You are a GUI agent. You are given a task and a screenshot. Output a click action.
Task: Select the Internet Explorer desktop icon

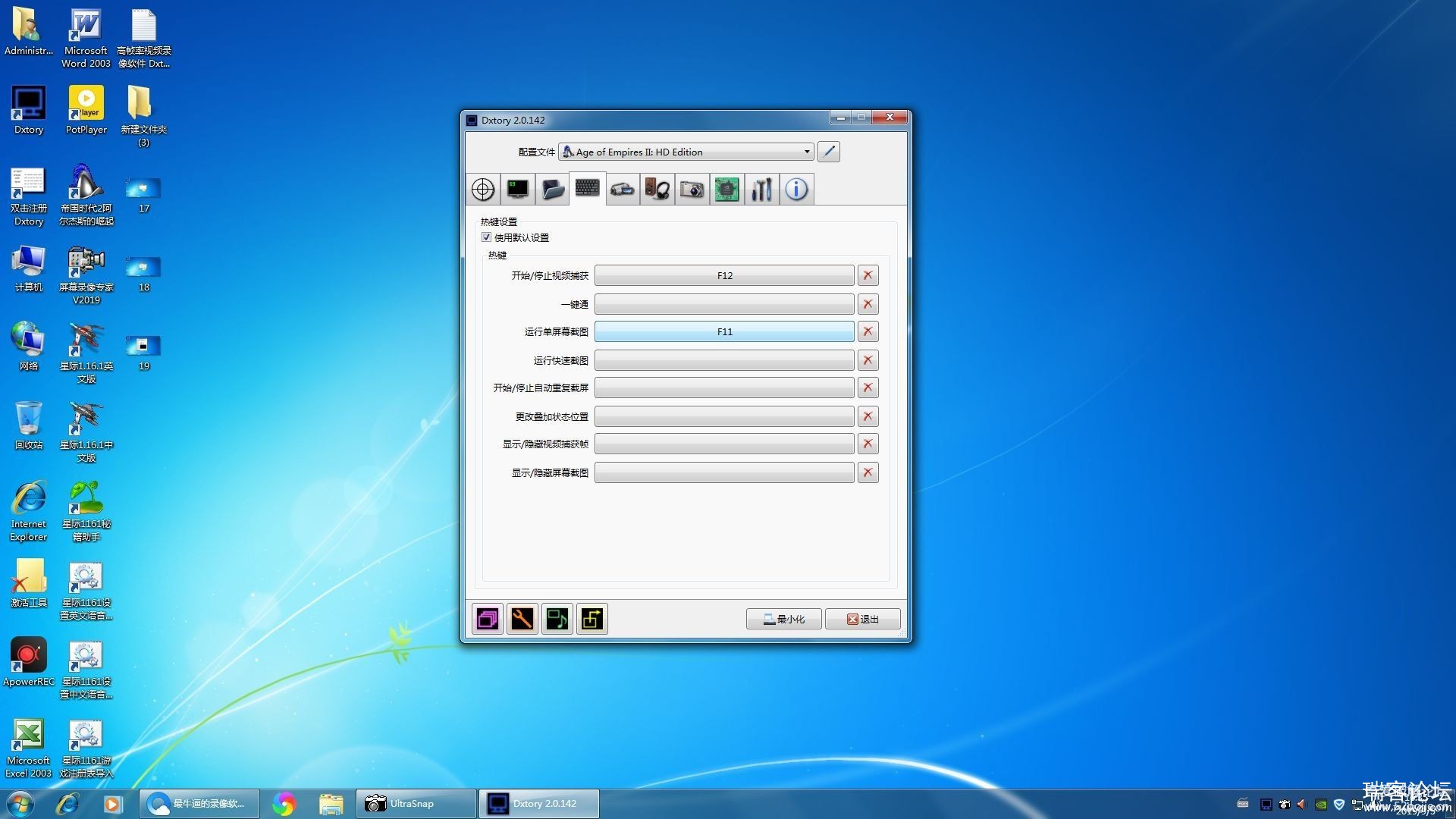29,510
